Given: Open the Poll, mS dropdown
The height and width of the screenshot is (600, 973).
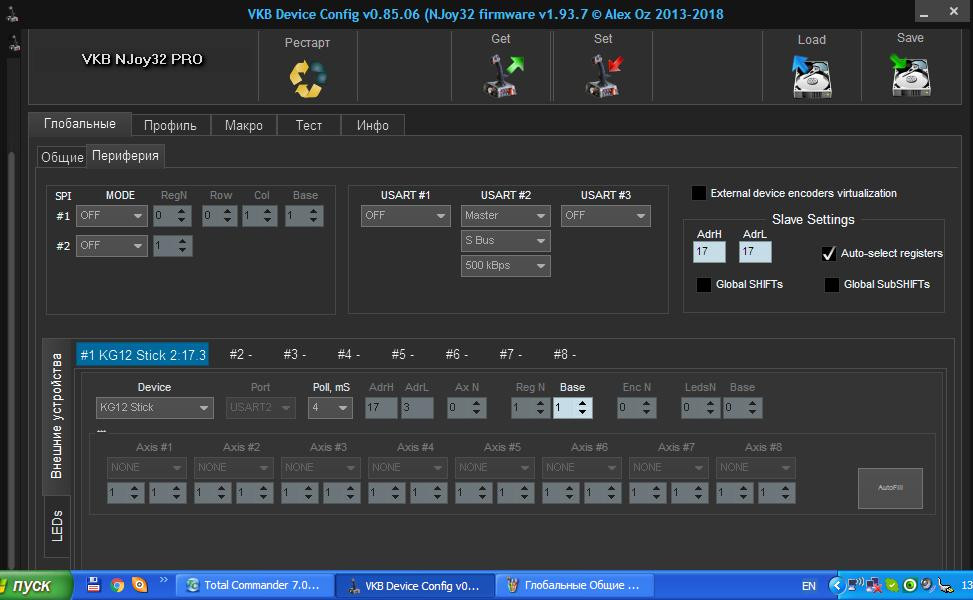Looking at the screenshot, I should (330, 408).
